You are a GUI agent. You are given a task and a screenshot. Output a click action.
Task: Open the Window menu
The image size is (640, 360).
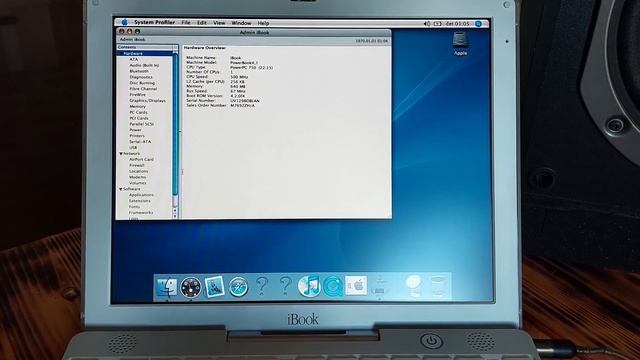tap(241, 23)
